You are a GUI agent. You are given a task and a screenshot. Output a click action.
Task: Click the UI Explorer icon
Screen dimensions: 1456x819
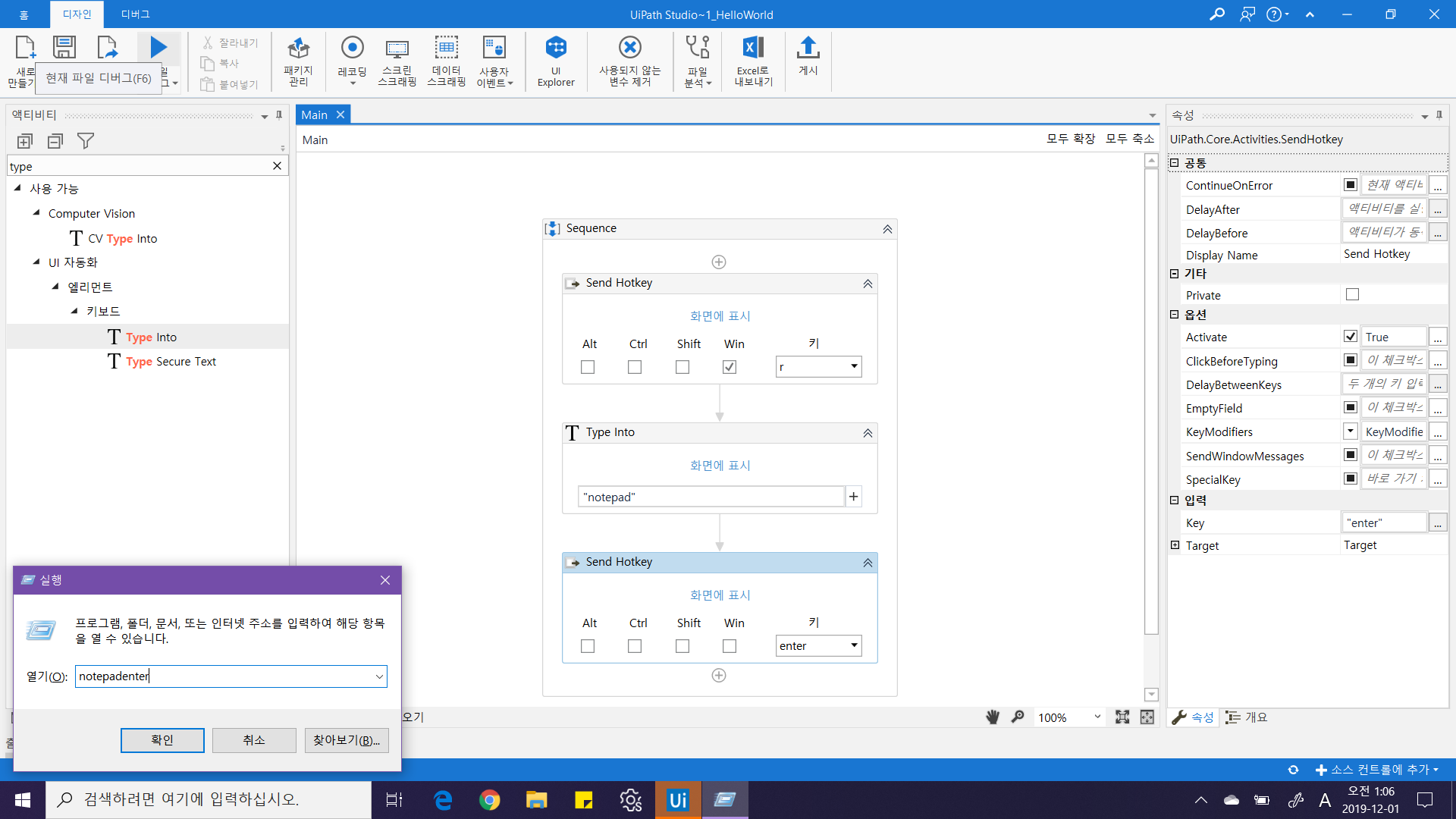click(556, 49)
